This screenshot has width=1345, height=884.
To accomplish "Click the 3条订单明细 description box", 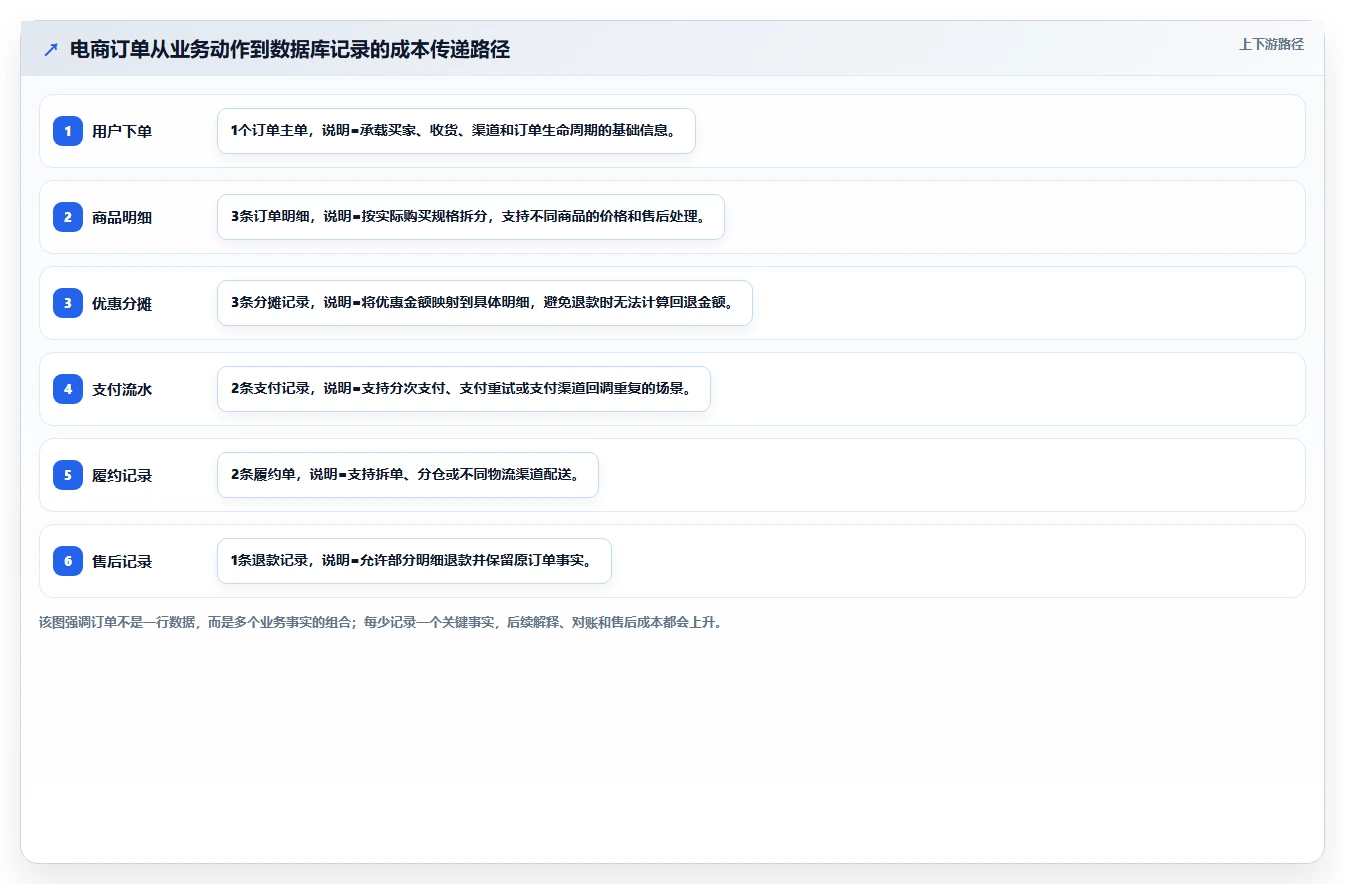I will (x=470, y=217).
